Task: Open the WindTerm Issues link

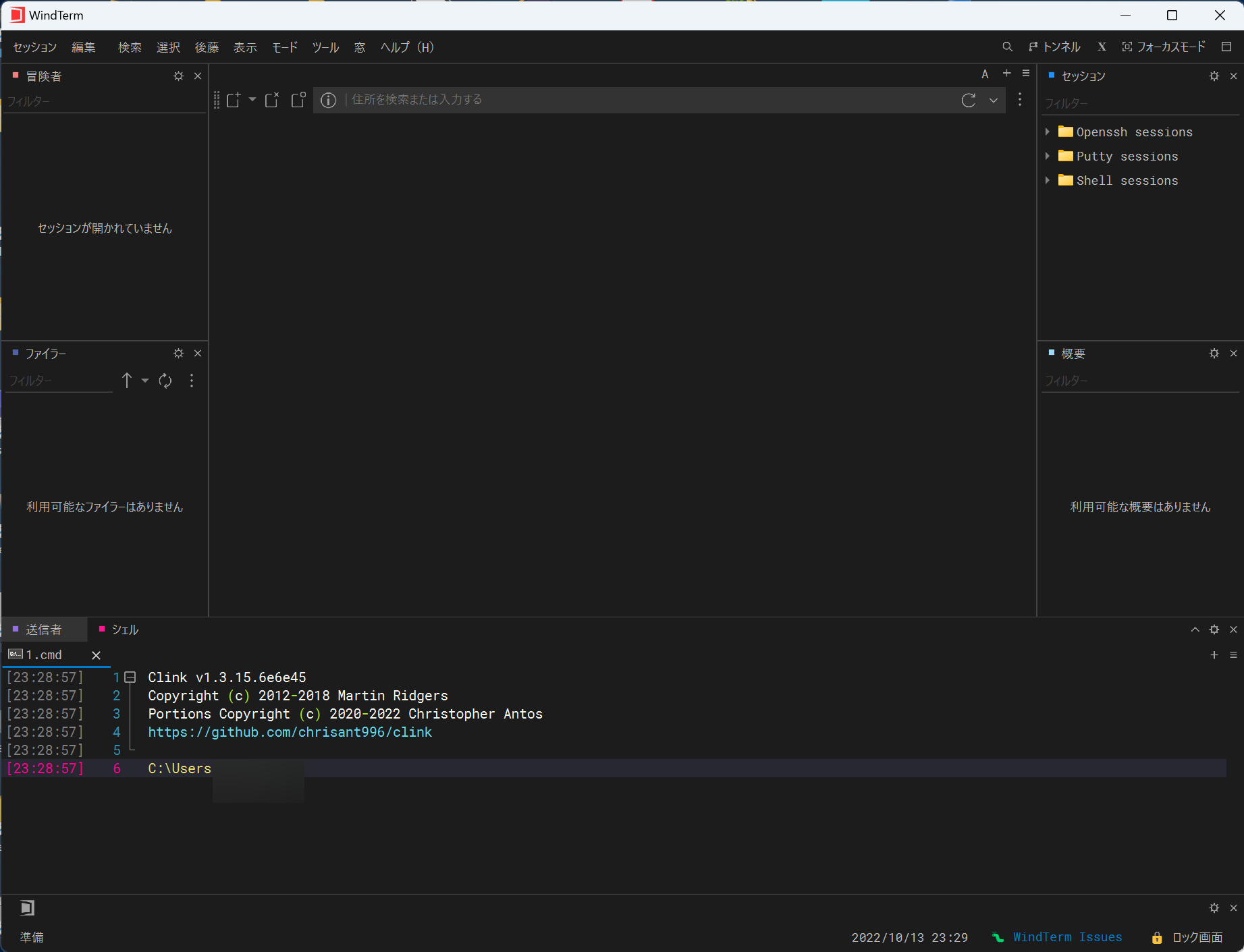Action: [1067, 937]
